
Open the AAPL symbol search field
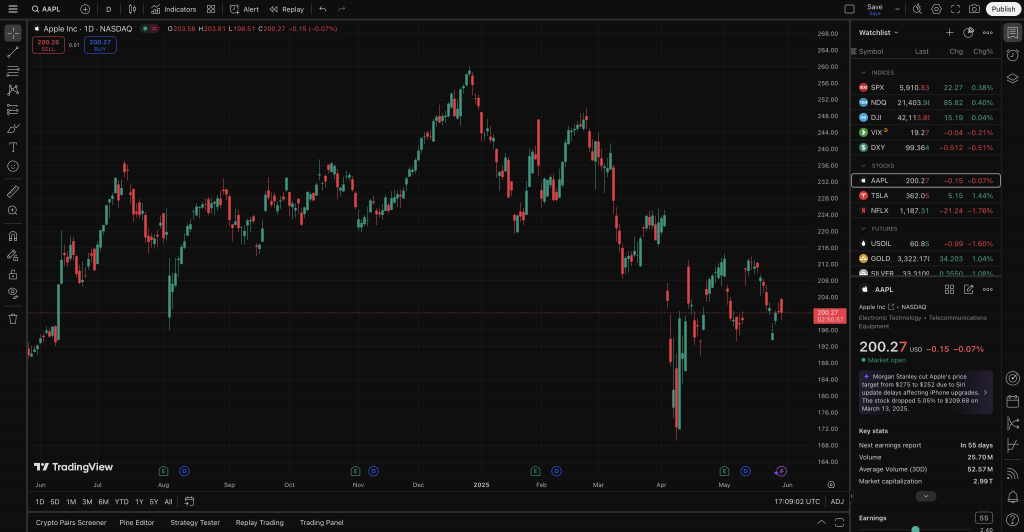46,9
